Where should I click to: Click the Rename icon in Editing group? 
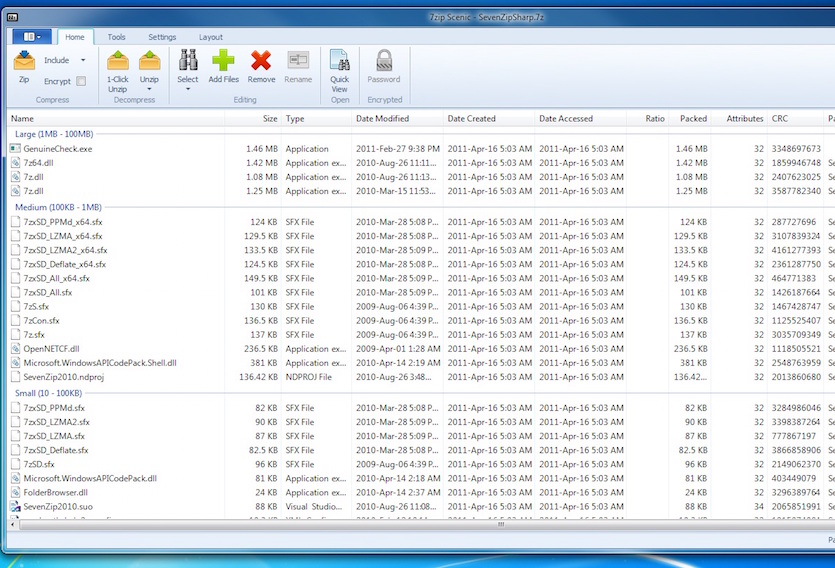pyautogui.click(x=298, y=61)
